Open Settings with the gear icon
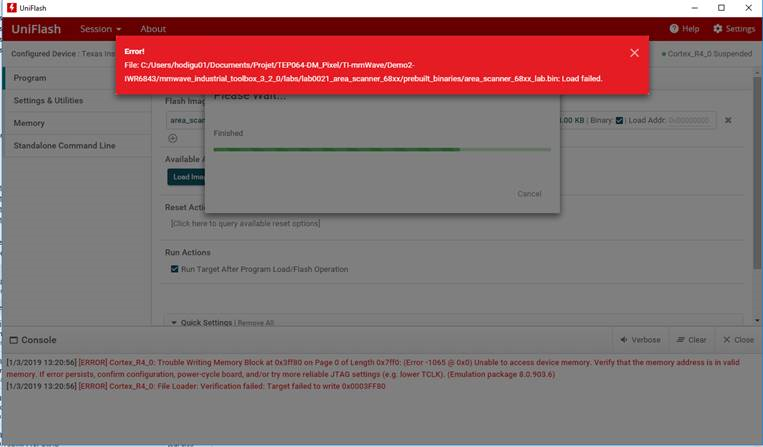This screenshot has height=447, width=763. 734,29
